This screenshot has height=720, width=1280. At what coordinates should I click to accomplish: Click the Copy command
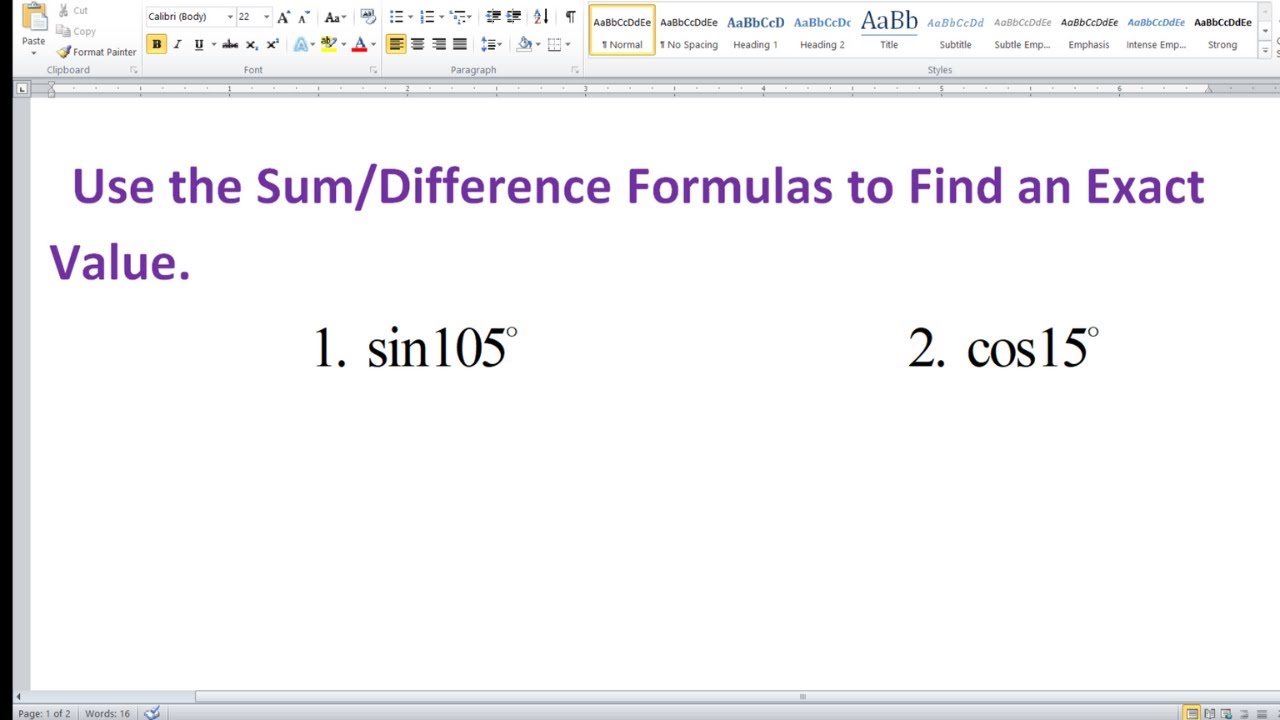[77, 31]
